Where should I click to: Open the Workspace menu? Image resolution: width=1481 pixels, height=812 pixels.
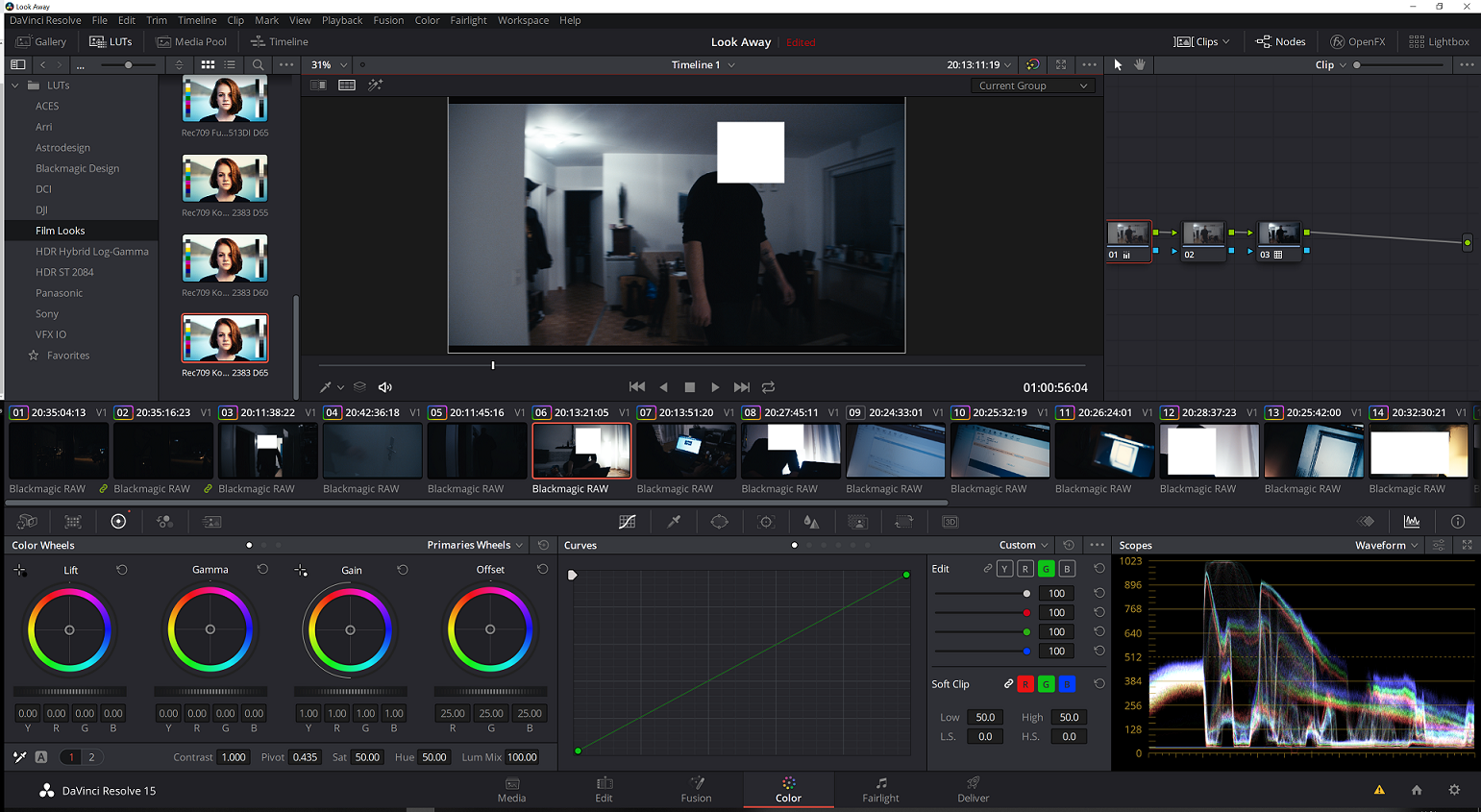point(523,20)
